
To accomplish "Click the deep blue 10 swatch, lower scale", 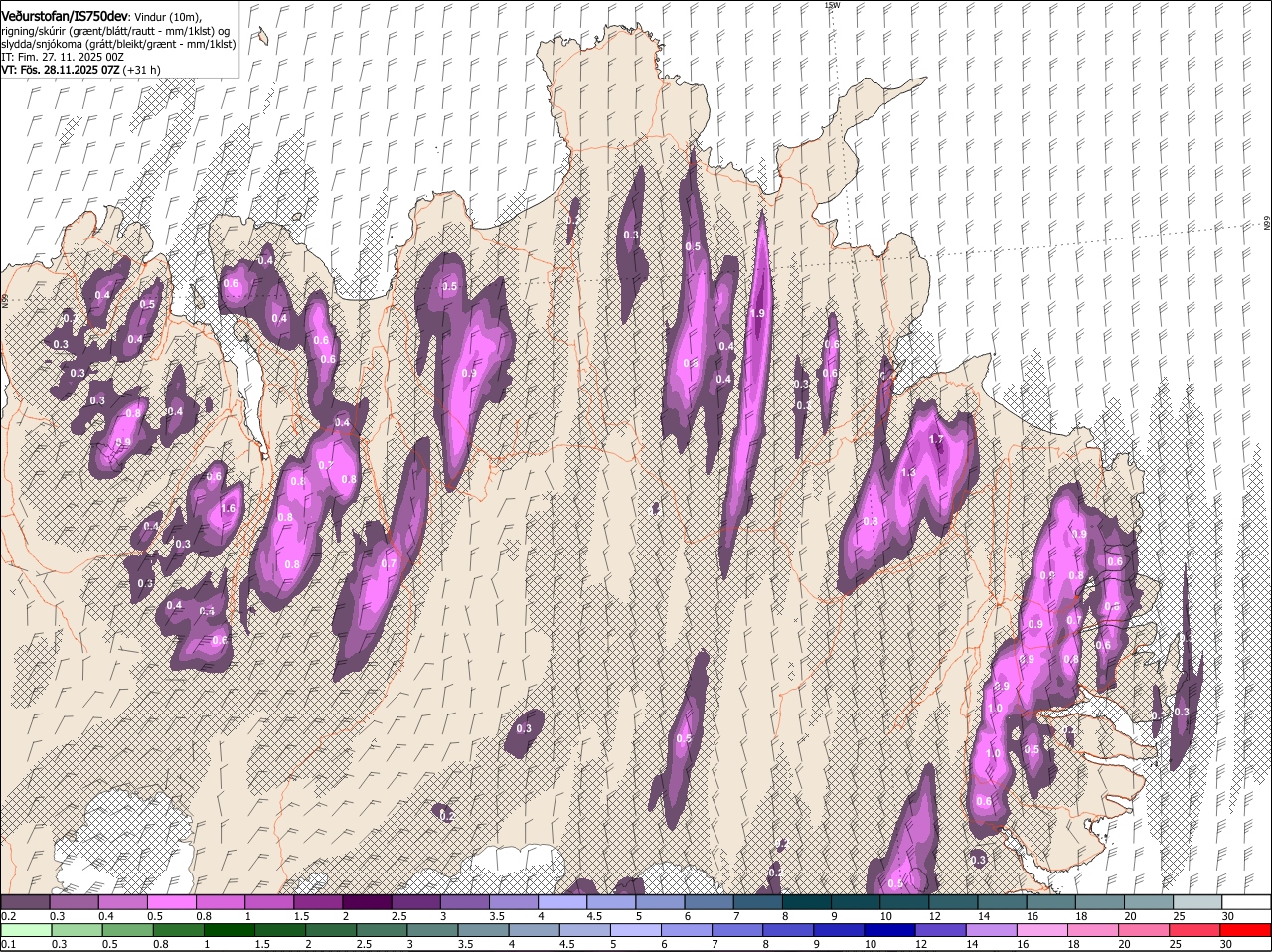I will 889,930.
